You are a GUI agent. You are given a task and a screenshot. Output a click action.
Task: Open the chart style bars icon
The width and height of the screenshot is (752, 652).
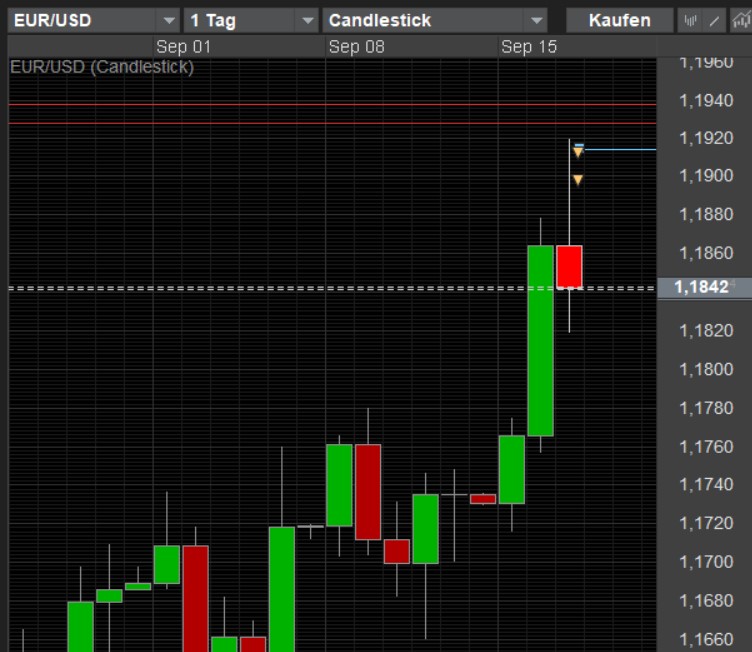pos(690,21)
